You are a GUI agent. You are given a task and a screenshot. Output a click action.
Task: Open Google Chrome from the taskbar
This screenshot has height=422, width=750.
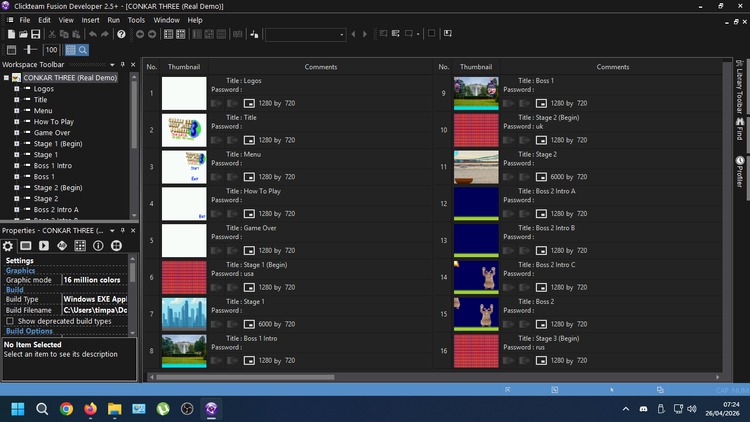pyautogui.click(x=66, y=409)
